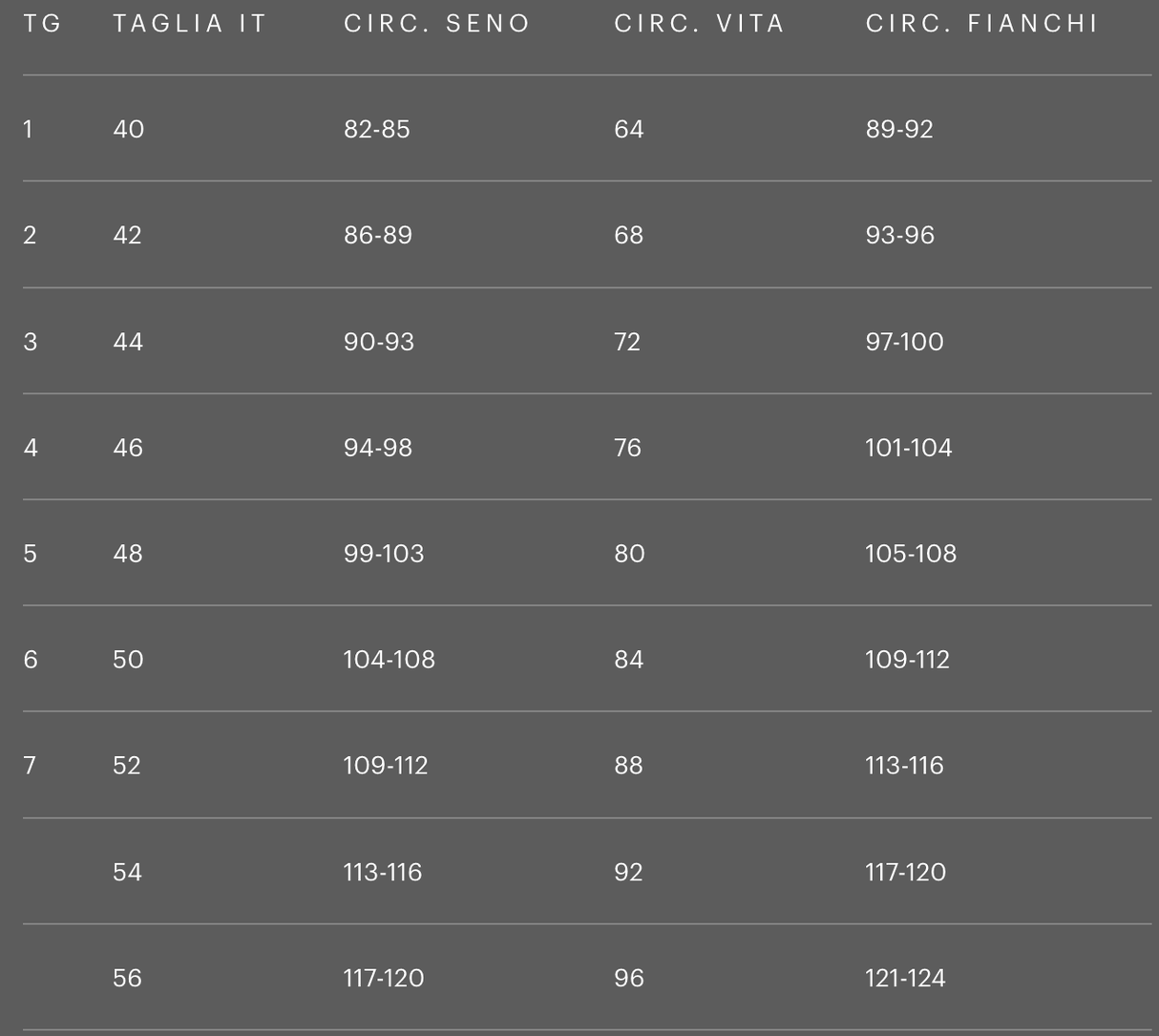Viewport: 1159px width, 1036px height.
Task: Click hip range 89-92
Action: click(898, 129)
